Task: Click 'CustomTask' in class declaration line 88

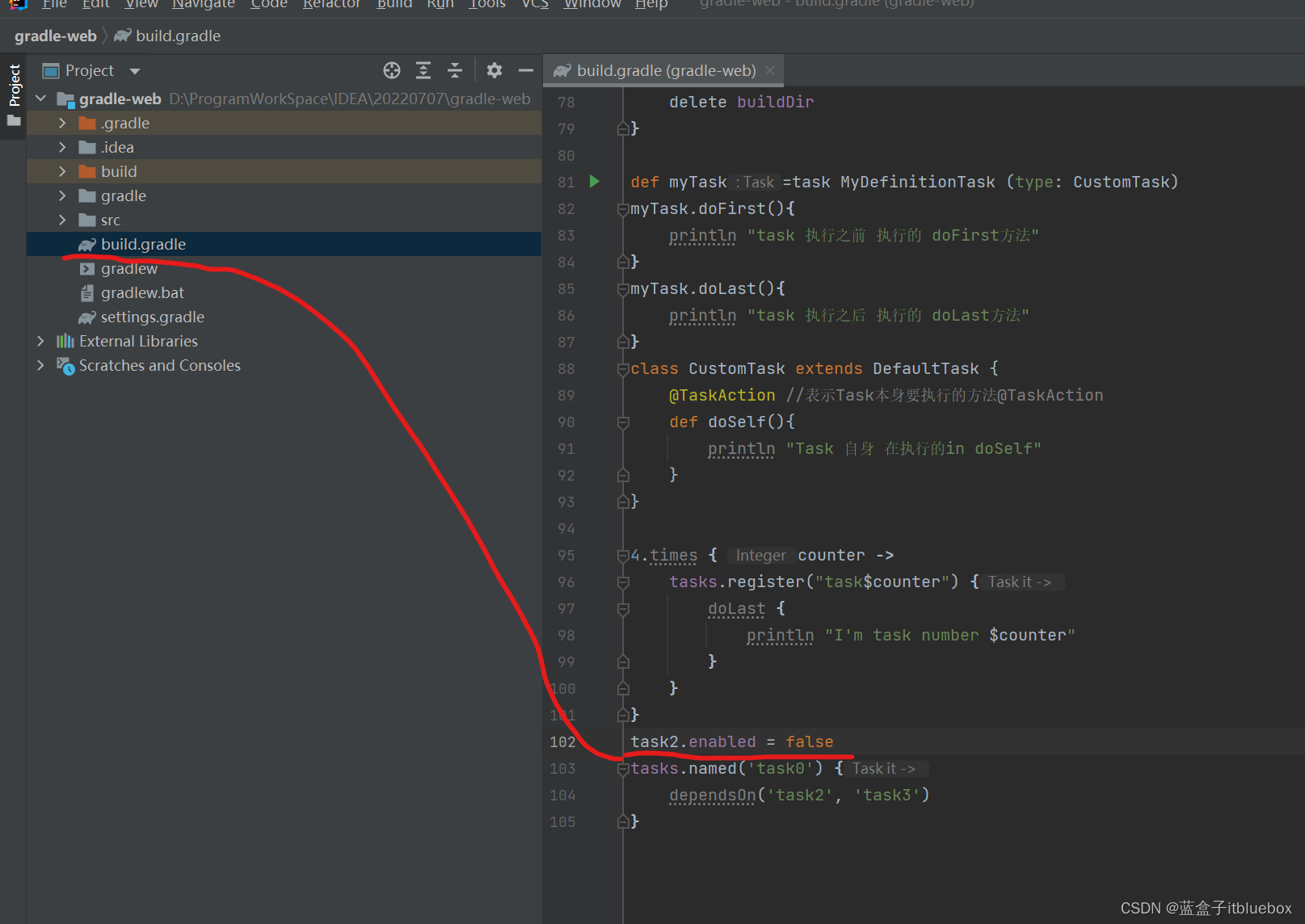Action: pyautogui.click(x=736, y=368)
